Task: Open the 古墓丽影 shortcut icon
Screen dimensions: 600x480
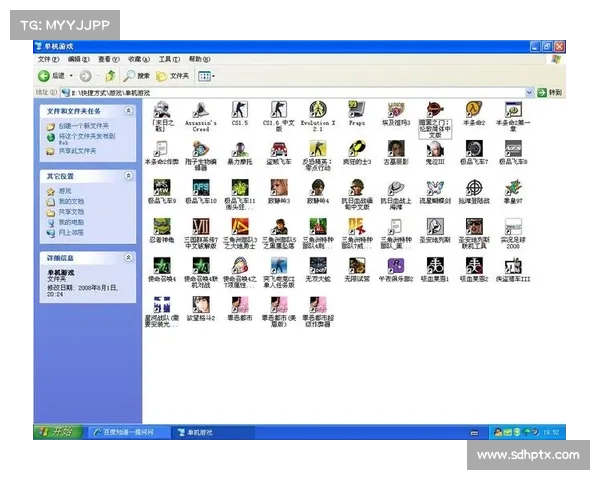Action: [396, 153]
